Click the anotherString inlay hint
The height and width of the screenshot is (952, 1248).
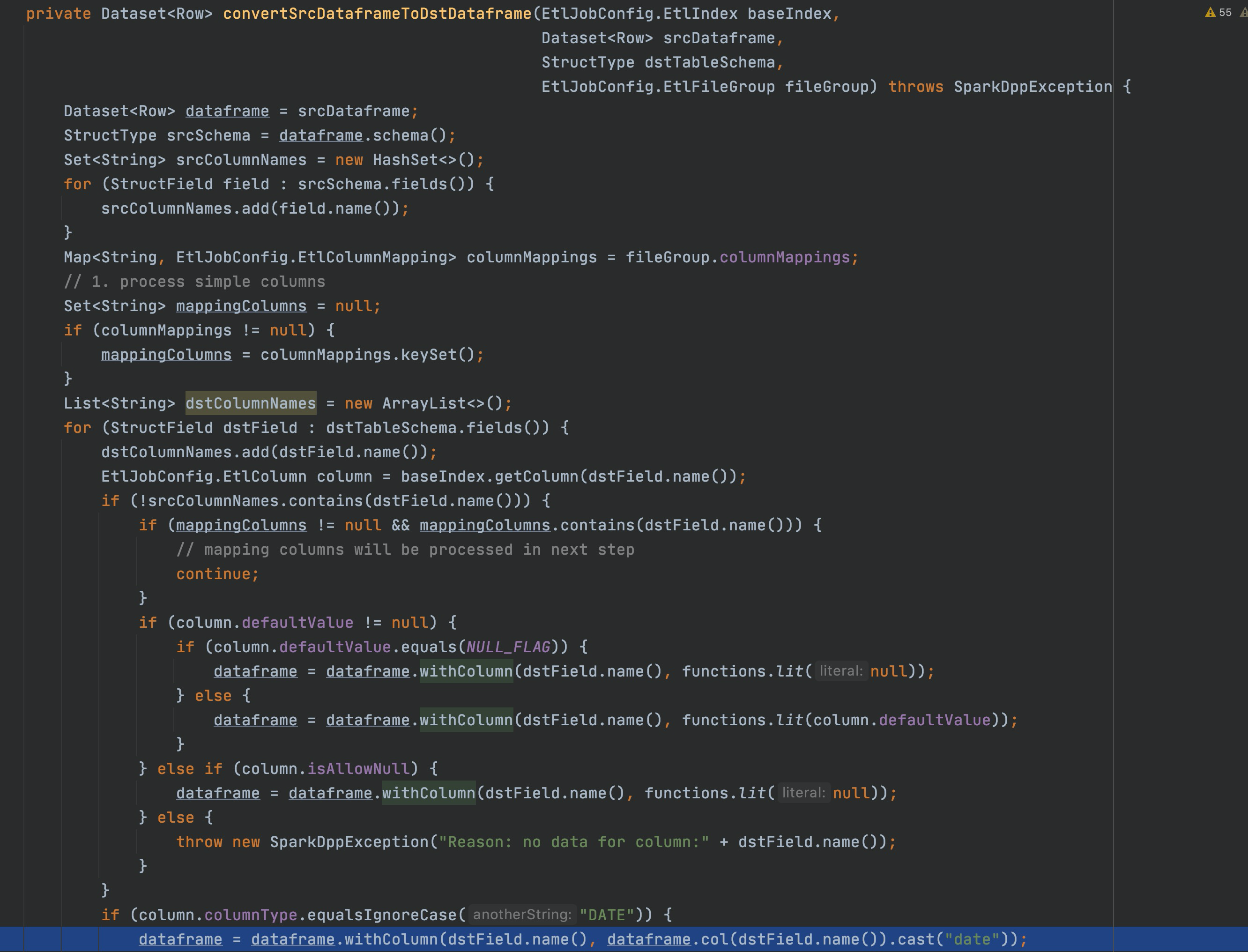click(x=522, y=915)
